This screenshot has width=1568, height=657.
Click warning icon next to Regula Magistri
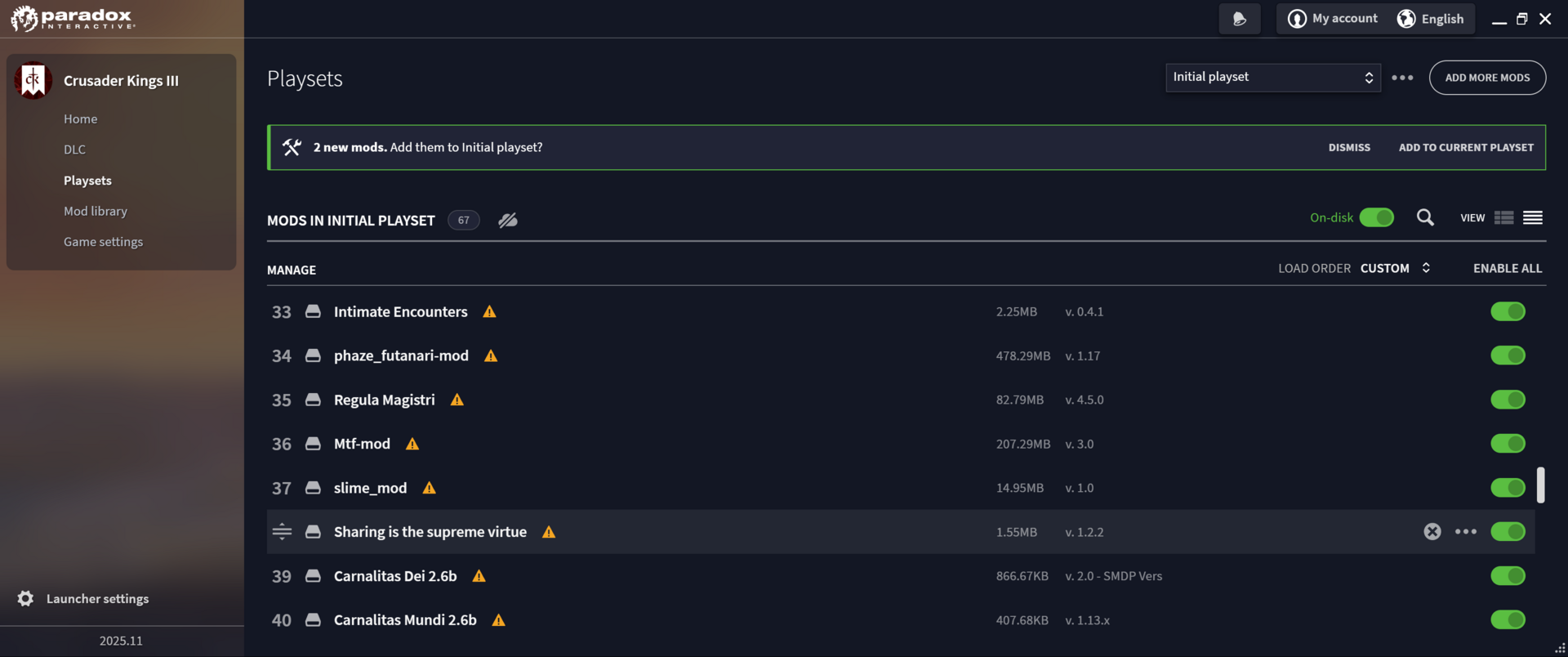point(457,400)
